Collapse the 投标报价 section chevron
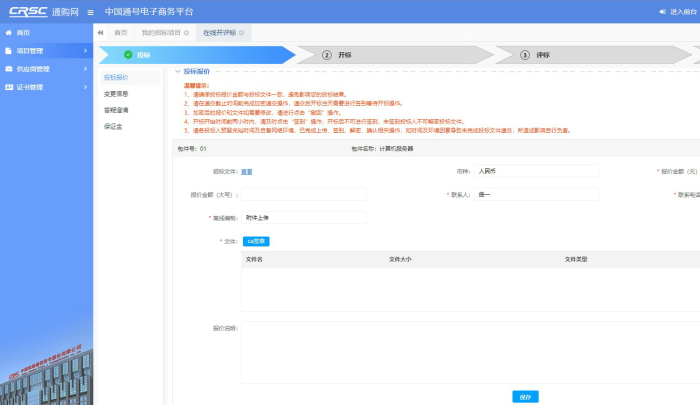This screenshot has width=700, height=405. pos(177,72)
